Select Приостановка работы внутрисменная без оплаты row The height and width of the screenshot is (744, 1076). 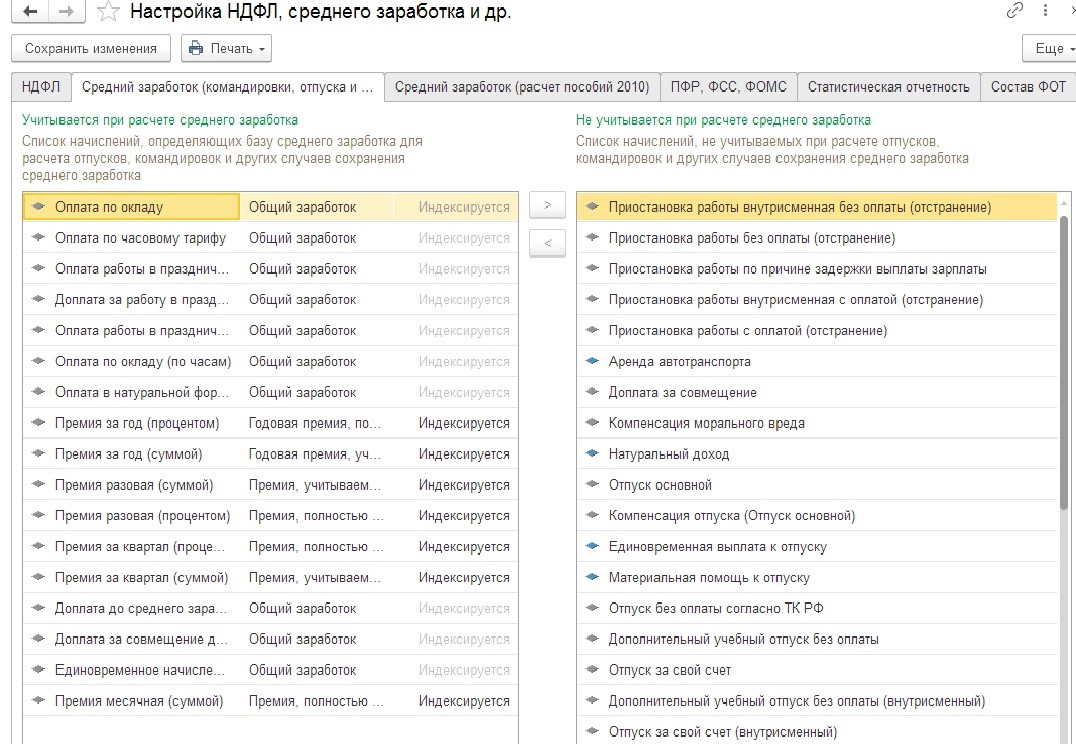tap(817, 207)
